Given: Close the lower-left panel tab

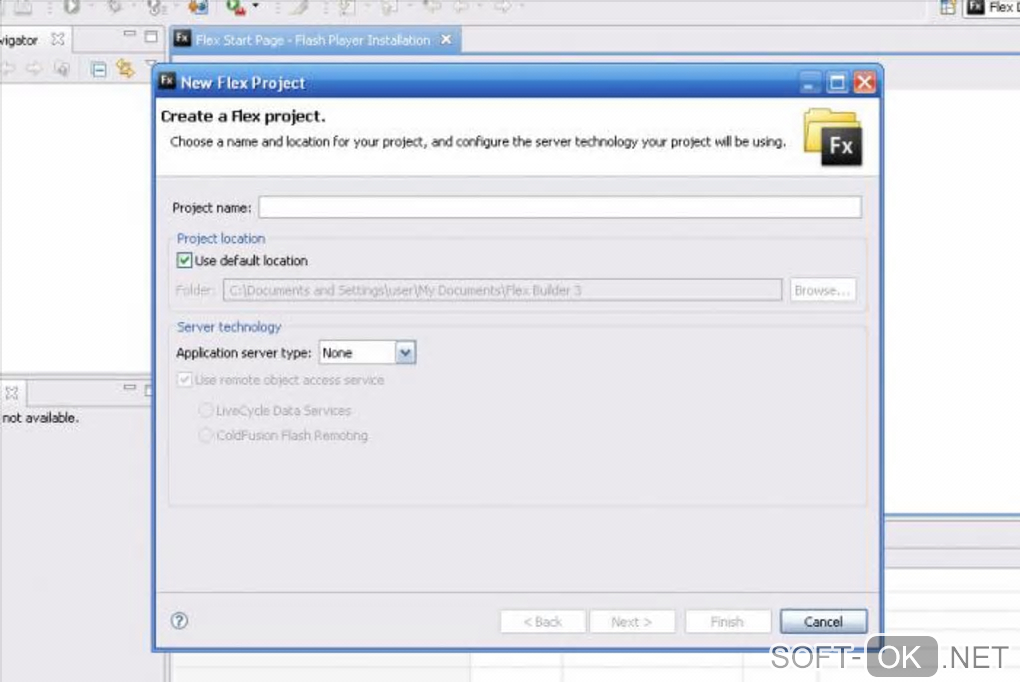Looking at the screenshot, I should coord(12,393).
